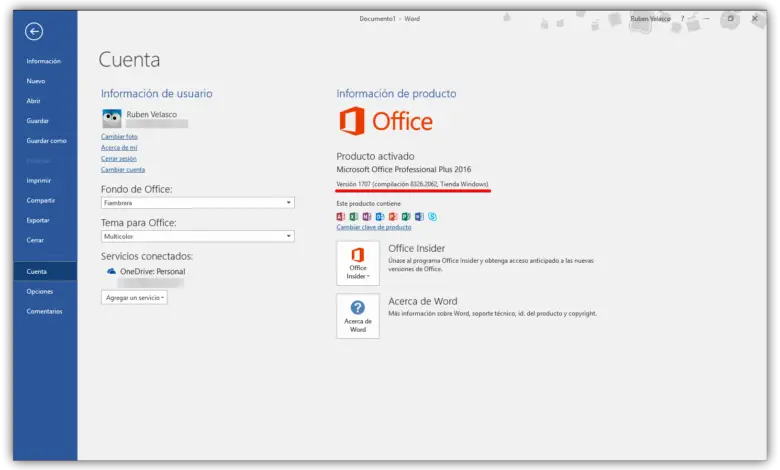Click the Cambiar cuenta link

(123, 169)
